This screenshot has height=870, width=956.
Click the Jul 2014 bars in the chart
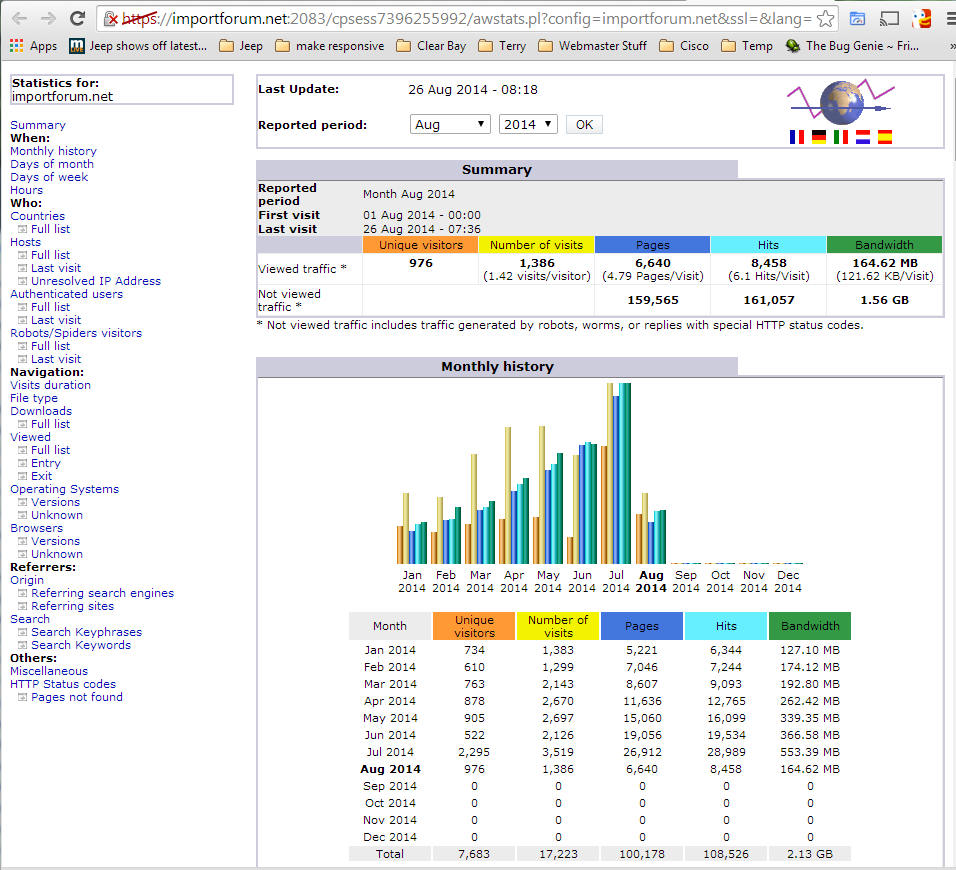pos(616,473)
